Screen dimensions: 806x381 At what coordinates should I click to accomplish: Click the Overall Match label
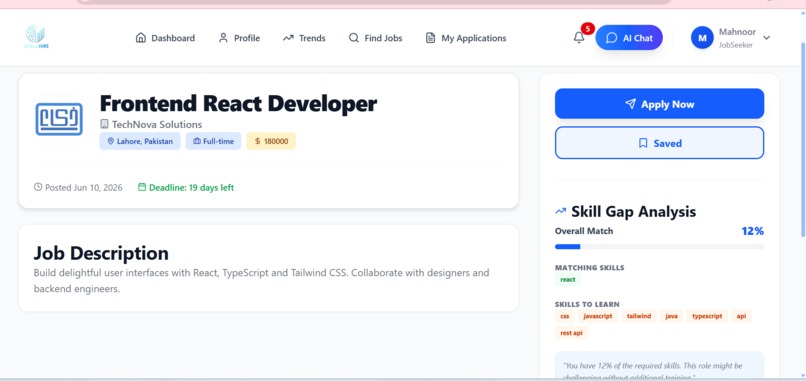click(584, 231)
